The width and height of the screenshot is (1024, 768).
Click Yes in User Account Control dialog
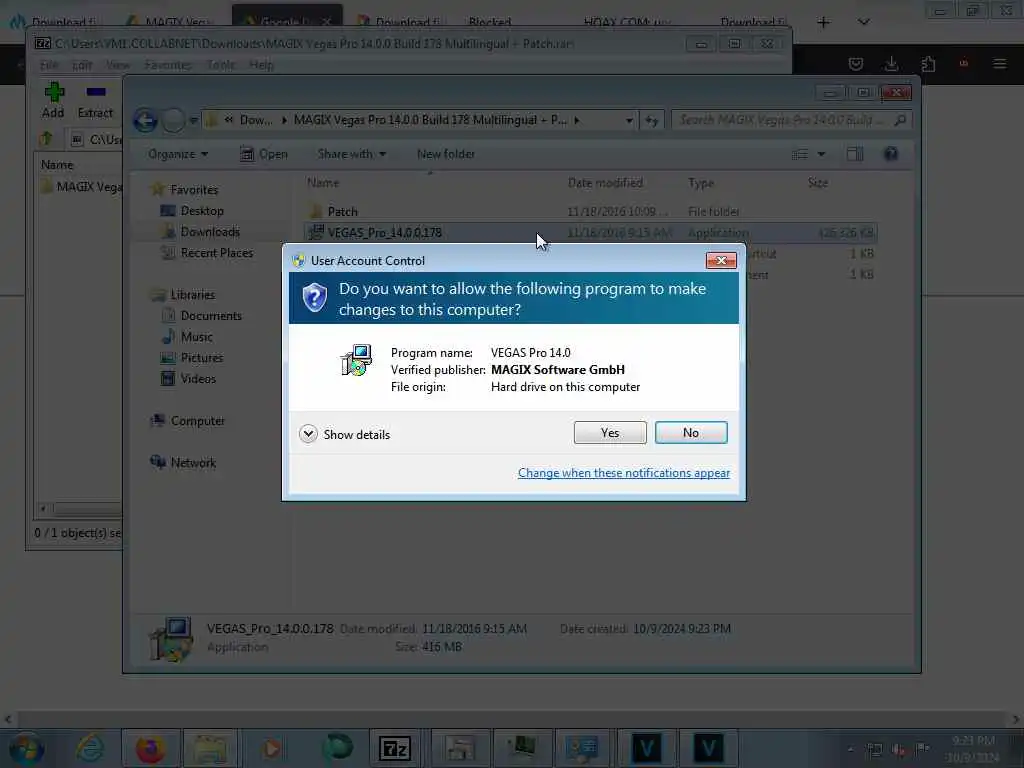tap(609, 432)
